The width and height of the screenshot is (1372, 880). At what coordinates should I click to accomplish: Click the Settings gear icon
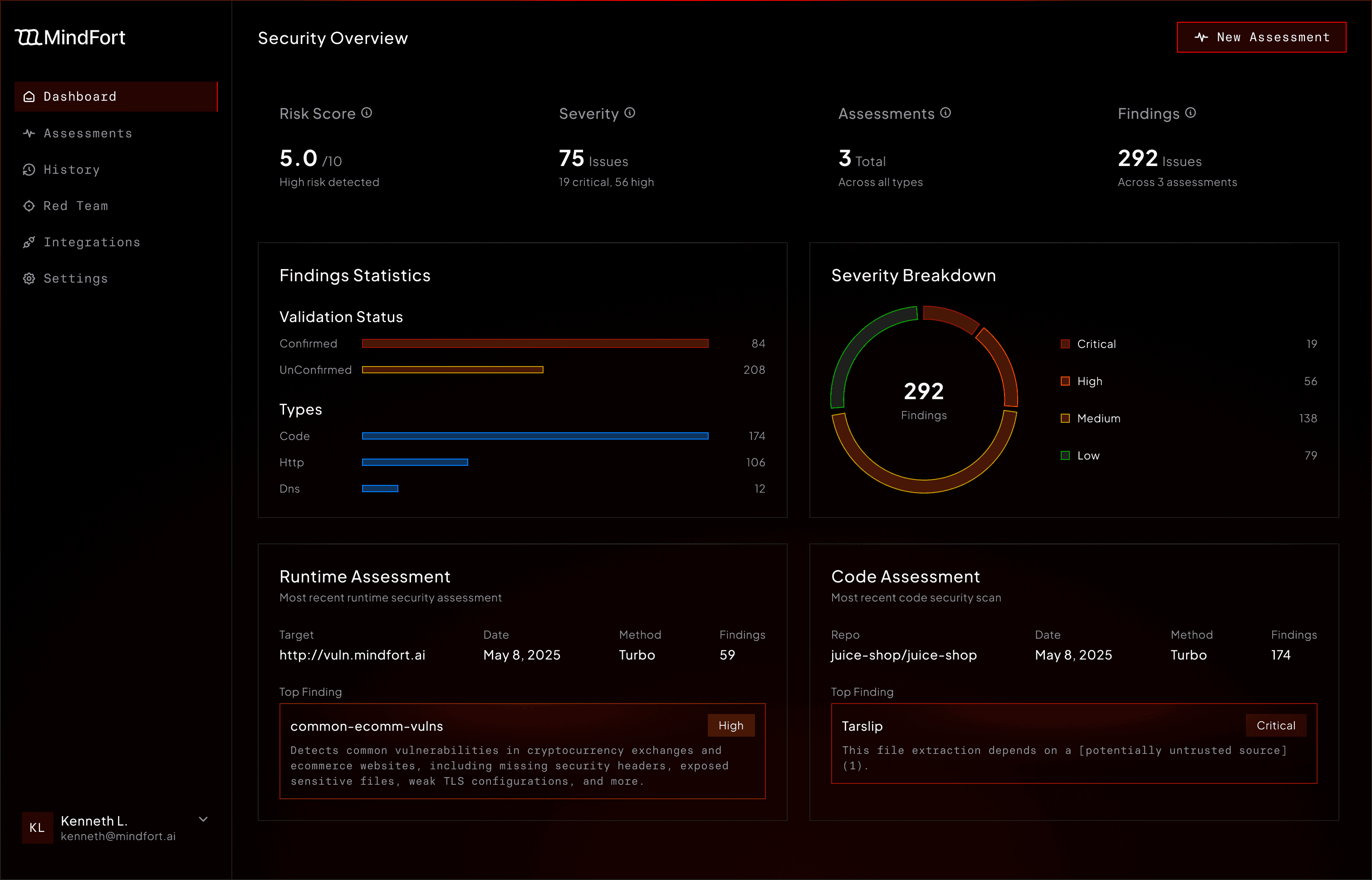point(29,278)
